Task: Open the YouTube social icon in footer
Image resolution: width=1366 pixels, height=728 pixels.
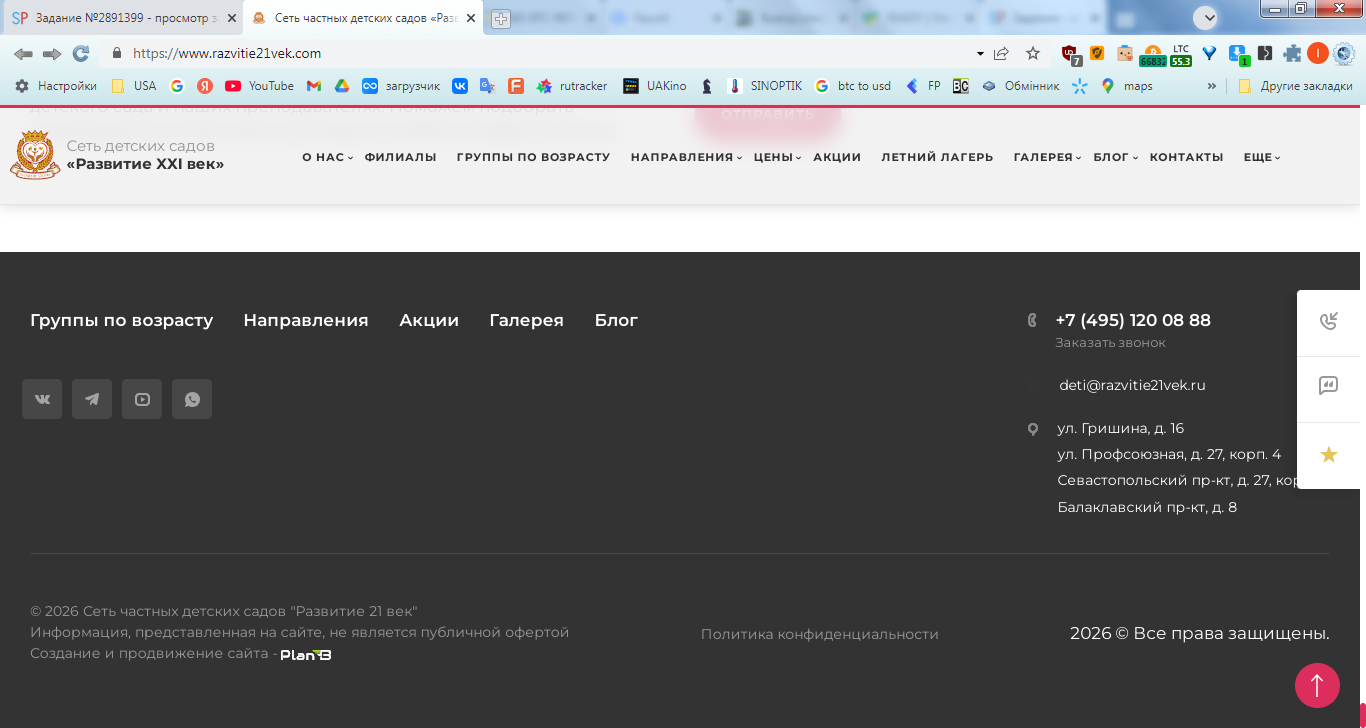Action: point(142,399)
